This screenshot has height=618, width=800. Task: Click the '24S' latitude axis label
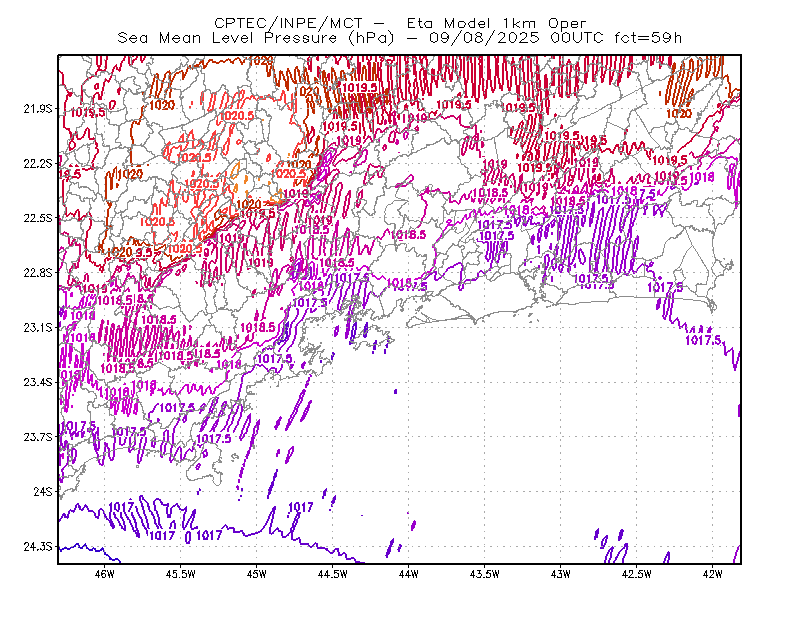point(43,491)
